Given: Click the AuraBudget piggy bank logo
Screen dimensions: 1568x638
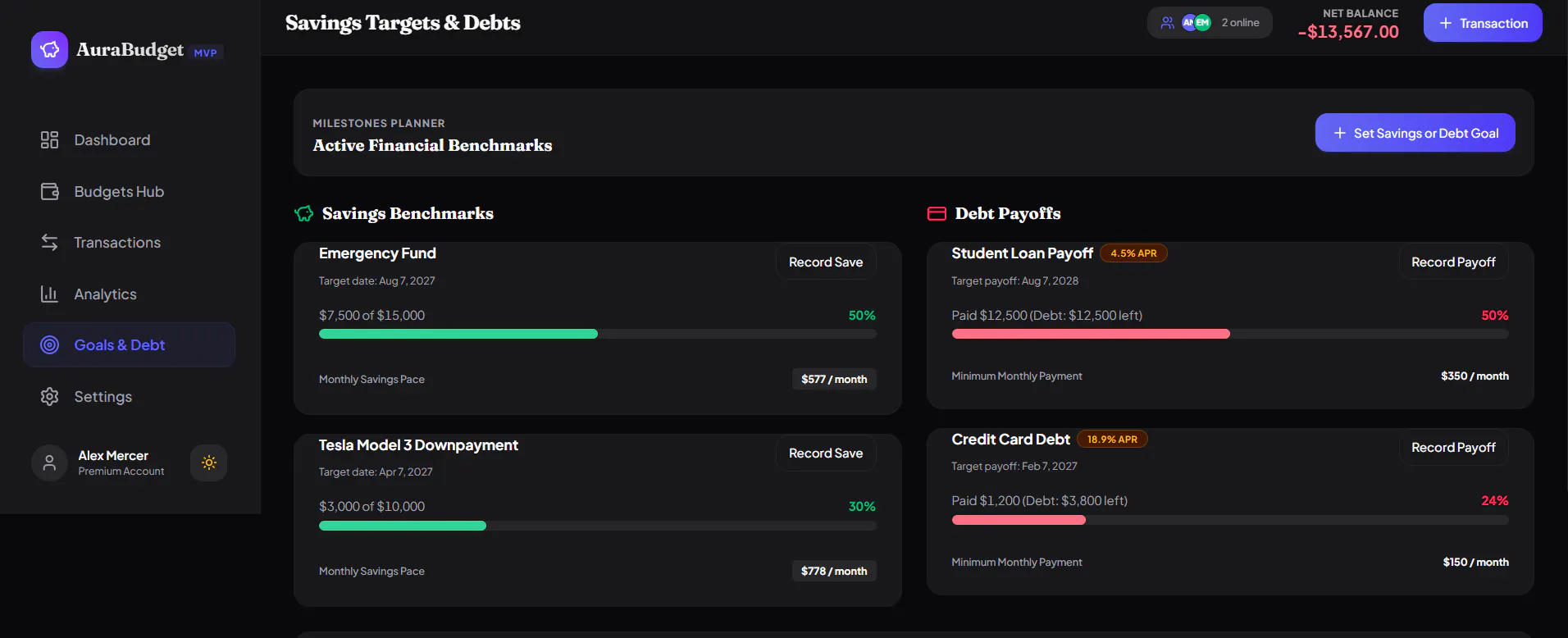Looking at the screenshot, I should 49,50.
